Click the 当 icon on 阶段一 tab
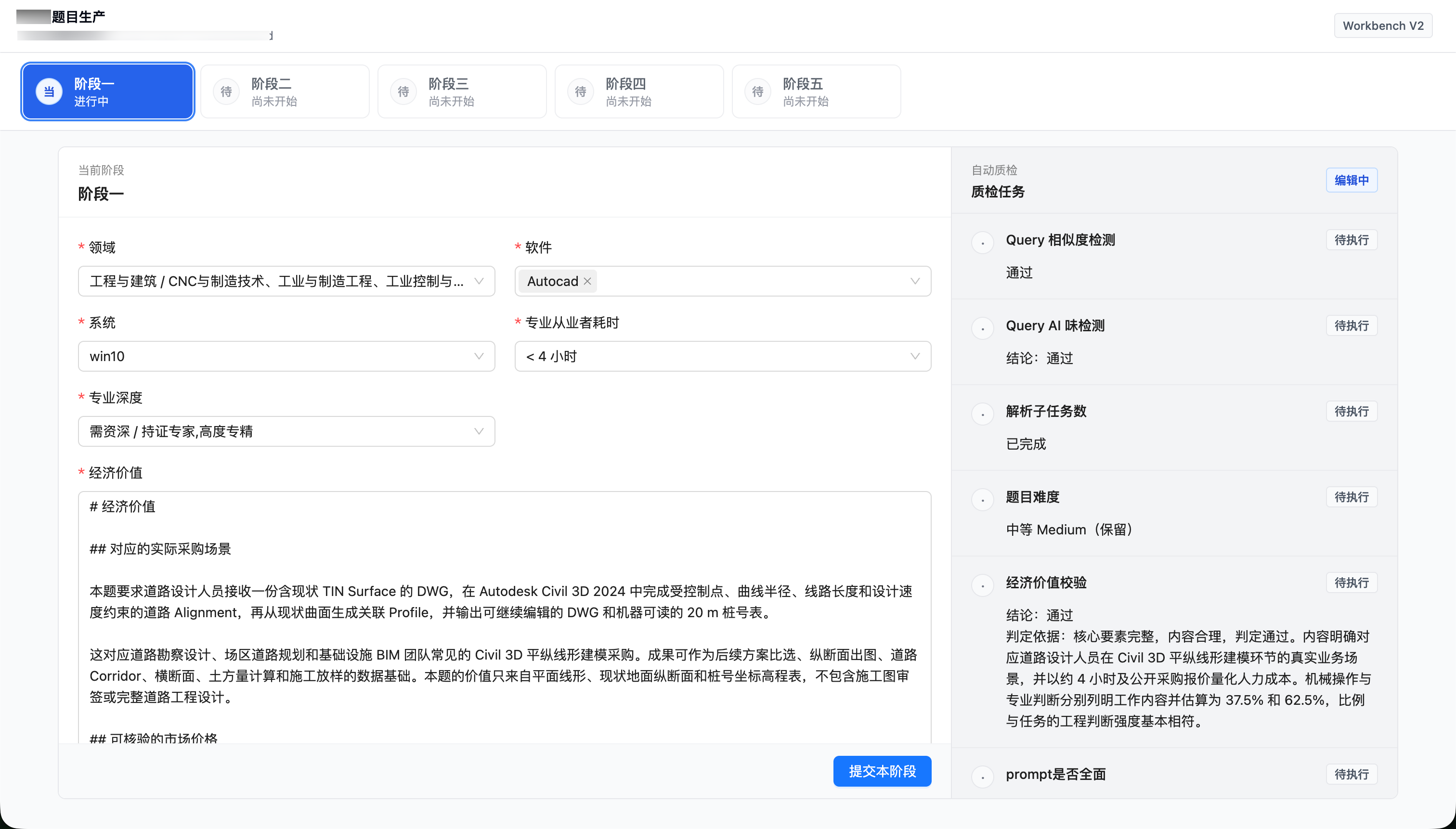Image resolution: width=1456 pixels, height=829 pixels. [x=49, y=91]
